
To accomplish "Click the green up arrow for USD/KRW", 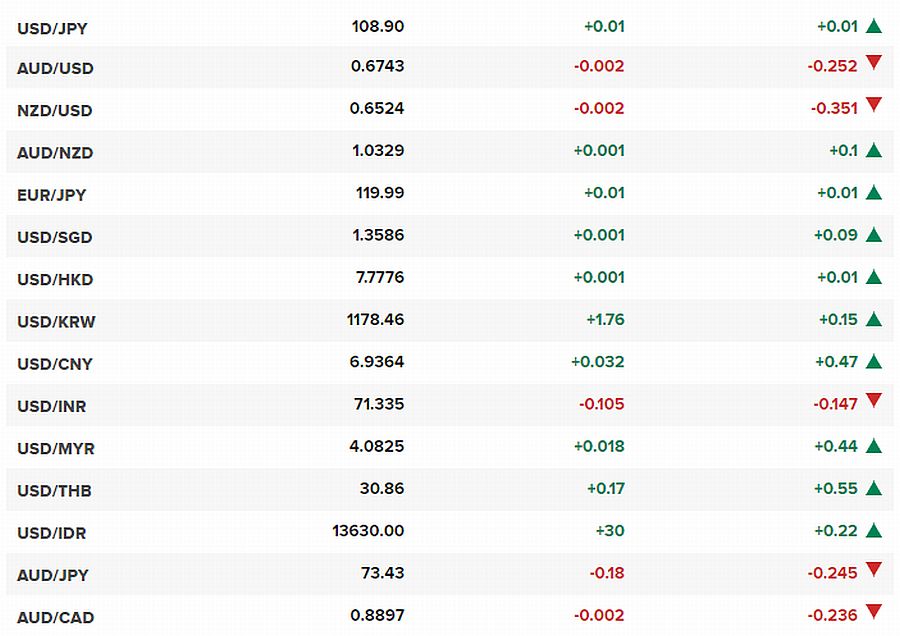I will (874, 319).
